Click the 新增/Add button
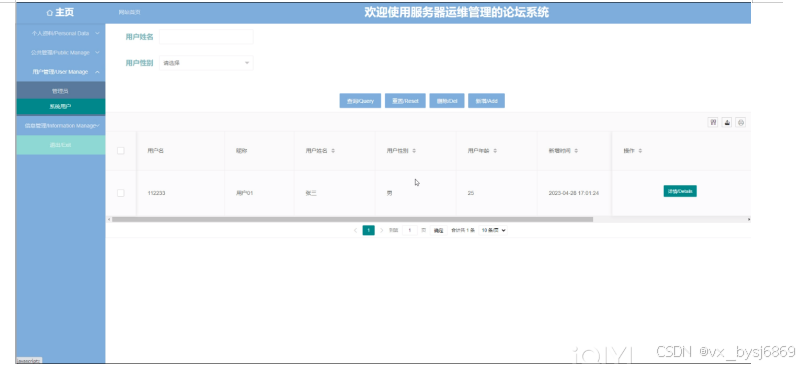 [x=486, y=101]
